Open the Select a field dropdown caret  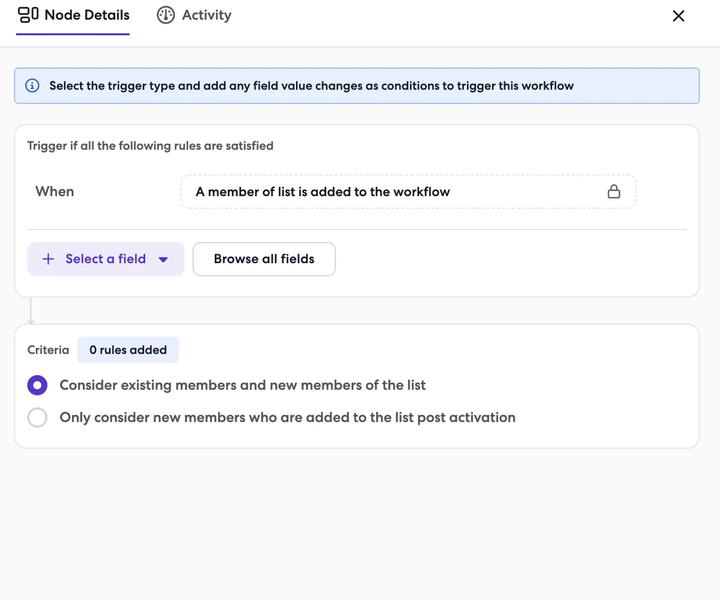tap(163, 259)
